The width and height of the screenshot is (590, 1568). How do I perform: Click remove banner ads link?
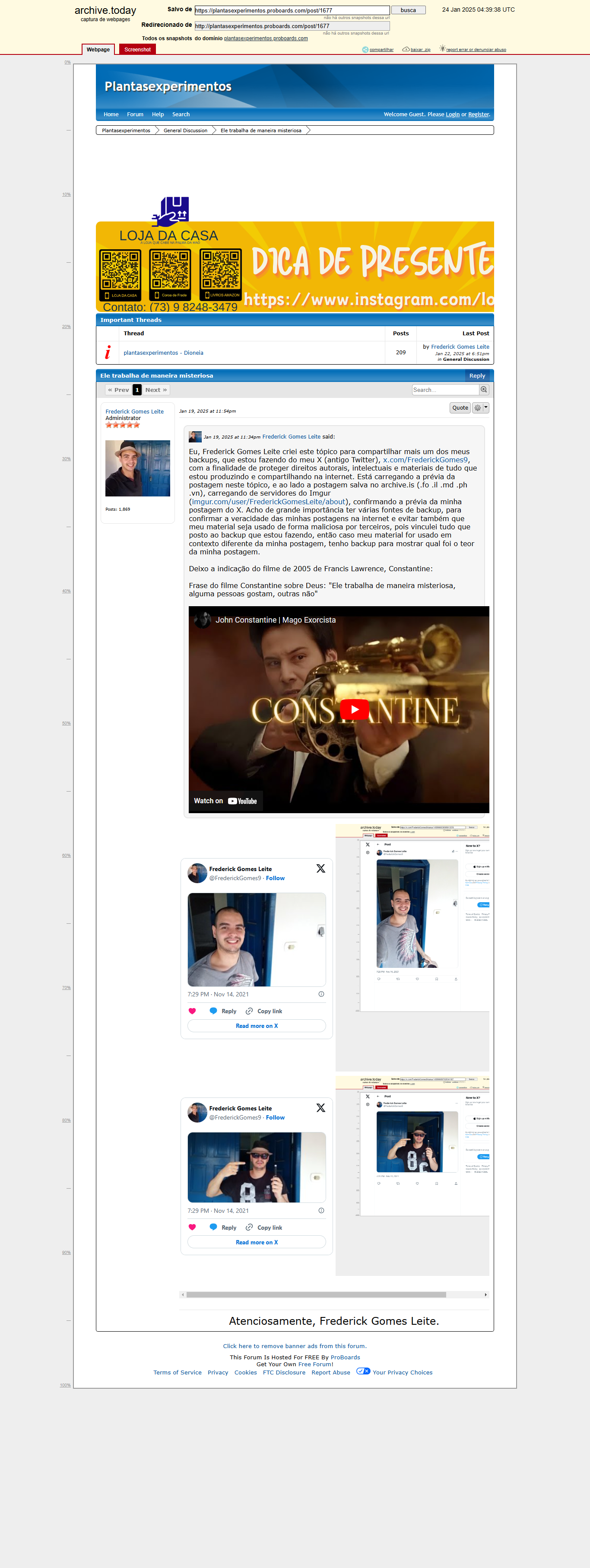pos(295,1346)
